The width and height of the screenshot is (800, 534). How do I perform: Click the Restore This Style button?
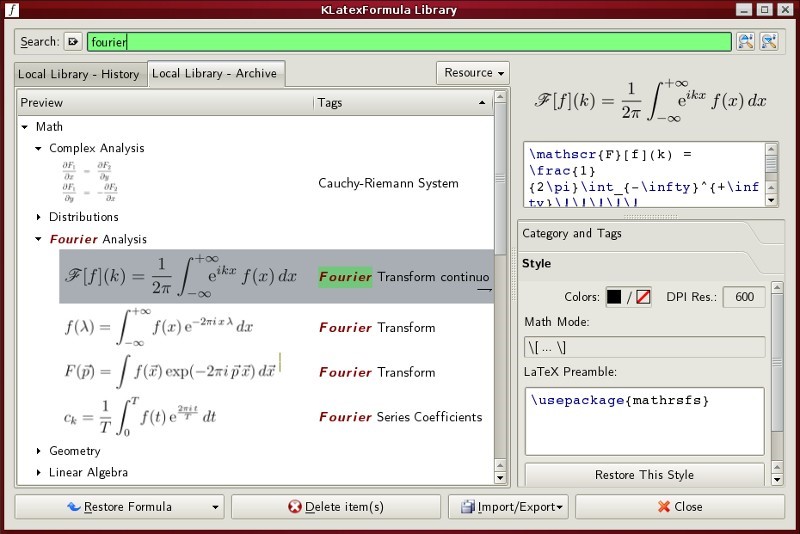click(644, 475)
